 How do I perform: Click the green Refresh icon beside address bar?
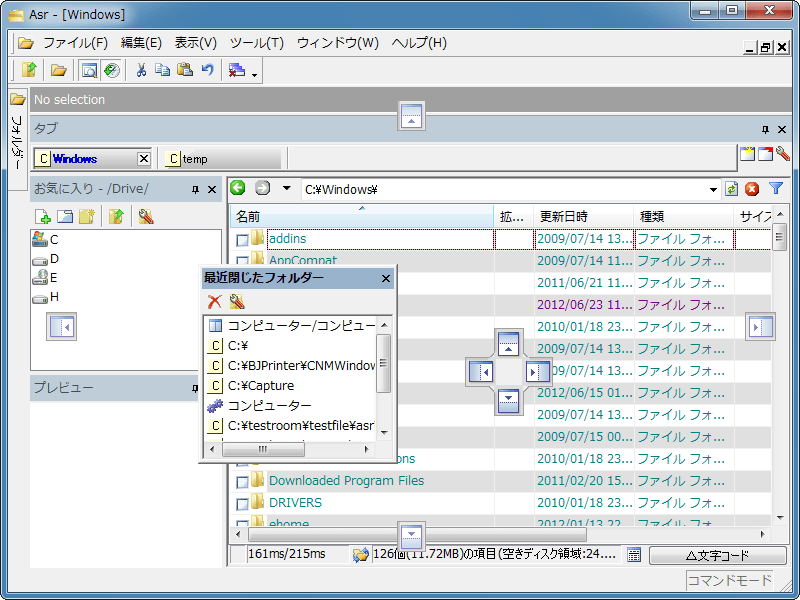coord(732,189)
